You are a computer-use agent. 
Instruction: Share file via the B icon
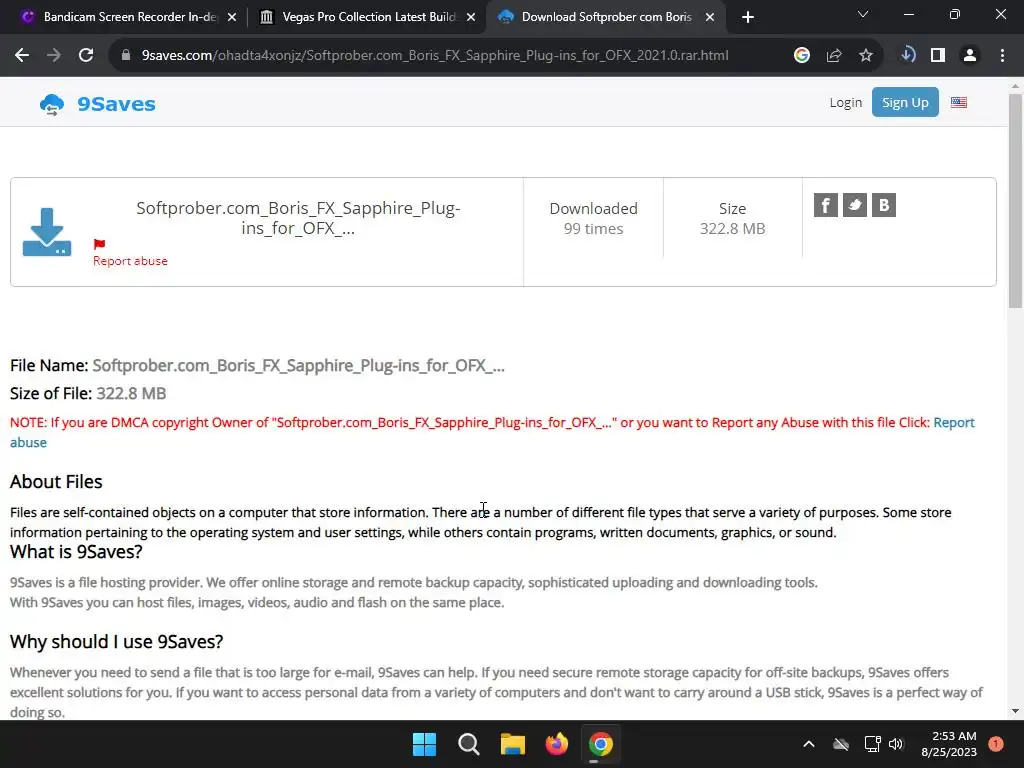(884, 205)
